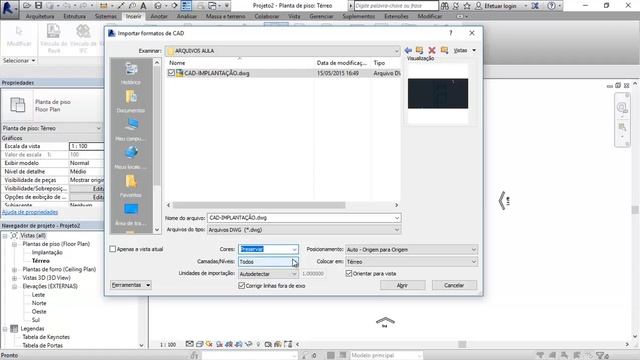Click the create new folder icon in dialog
The image size is (640, 360).
[x=444, y=50]
